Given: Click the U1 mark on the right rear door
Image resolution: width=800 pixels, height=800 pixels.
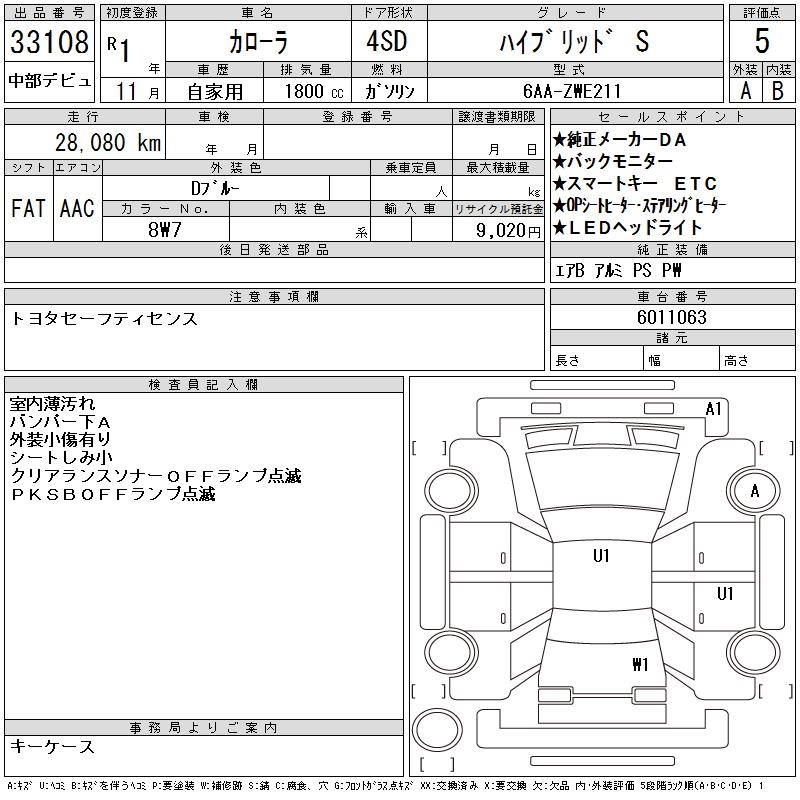Looking at the screenshot, I should point(724,593).
